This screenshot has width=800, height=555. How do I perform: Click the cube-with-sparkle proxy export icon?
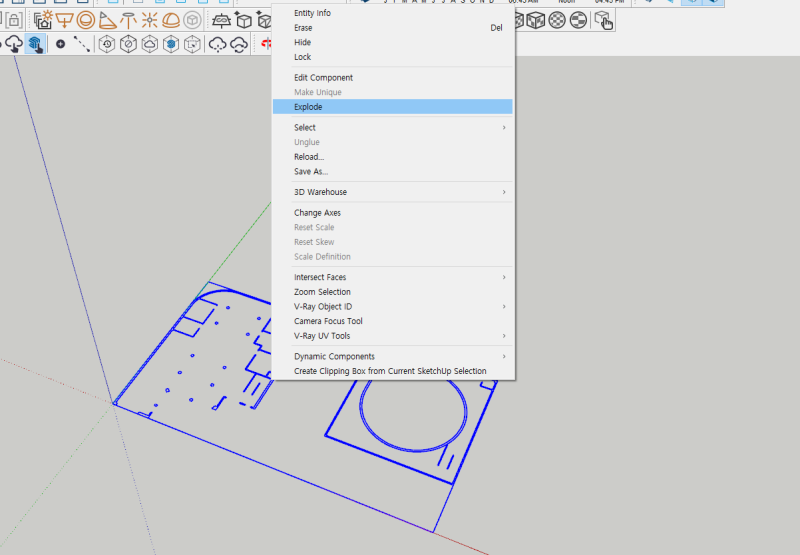[244, 20]
